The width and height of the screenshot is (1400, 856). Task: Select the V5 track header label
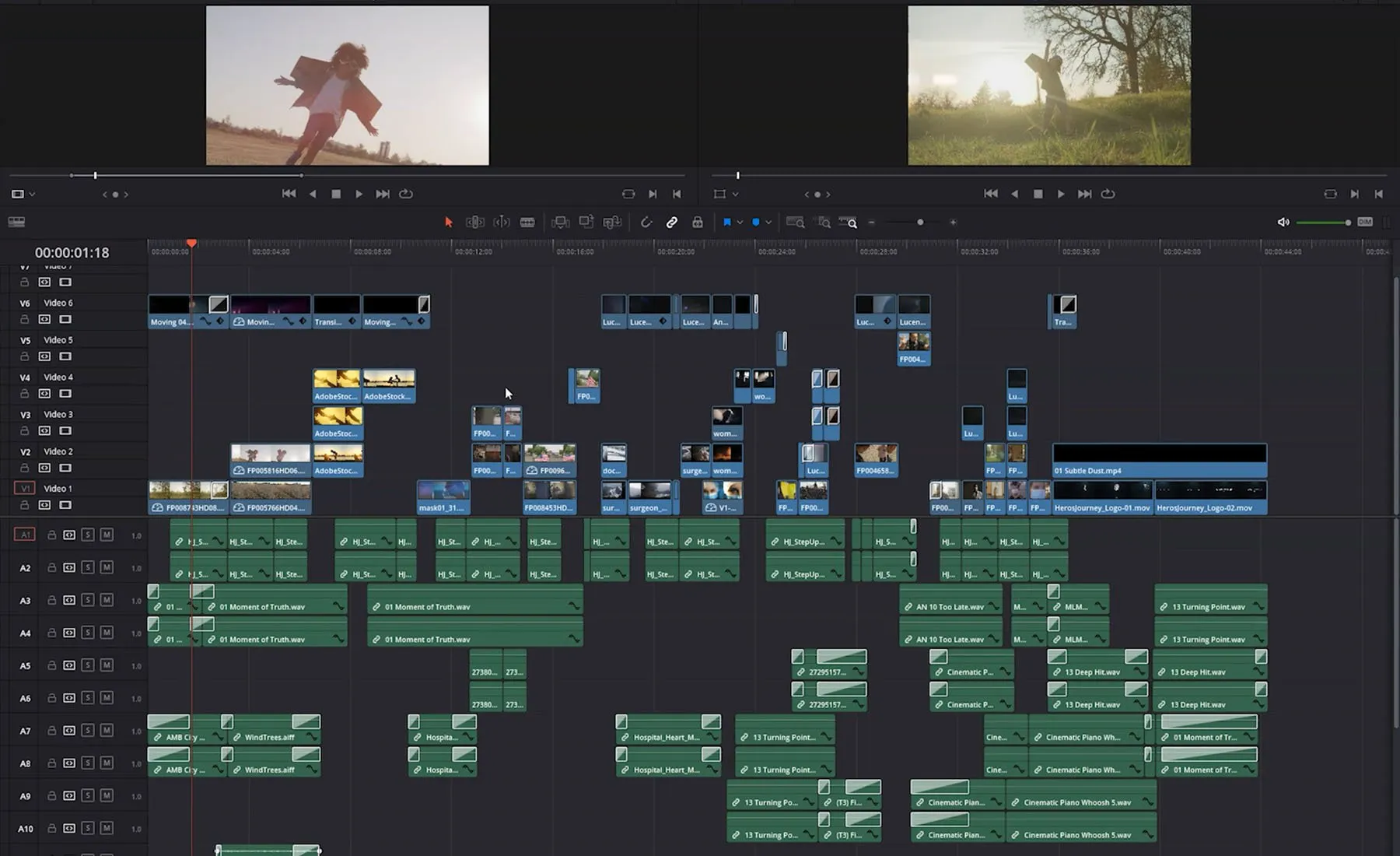25,340
